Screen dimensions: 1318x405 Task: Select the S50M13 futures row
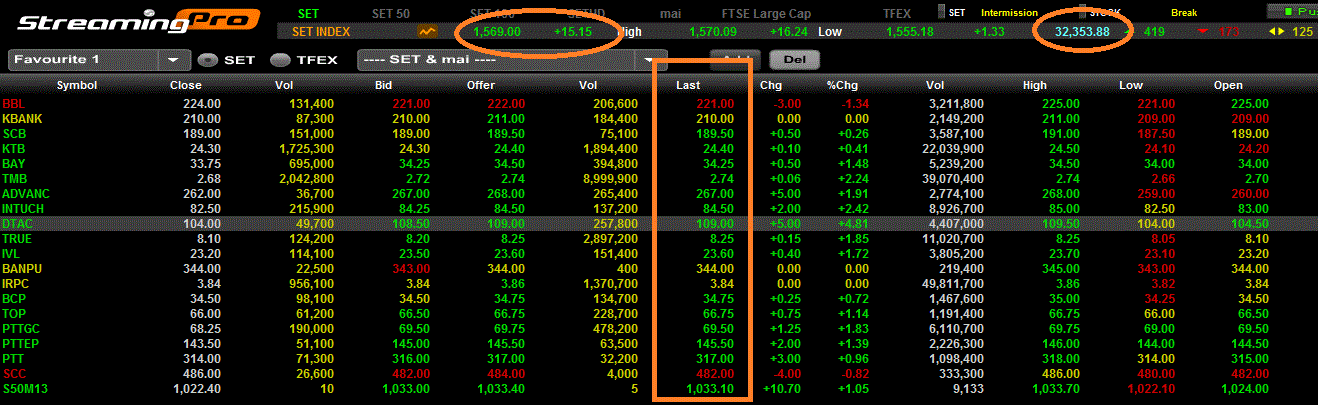[659, 389]
